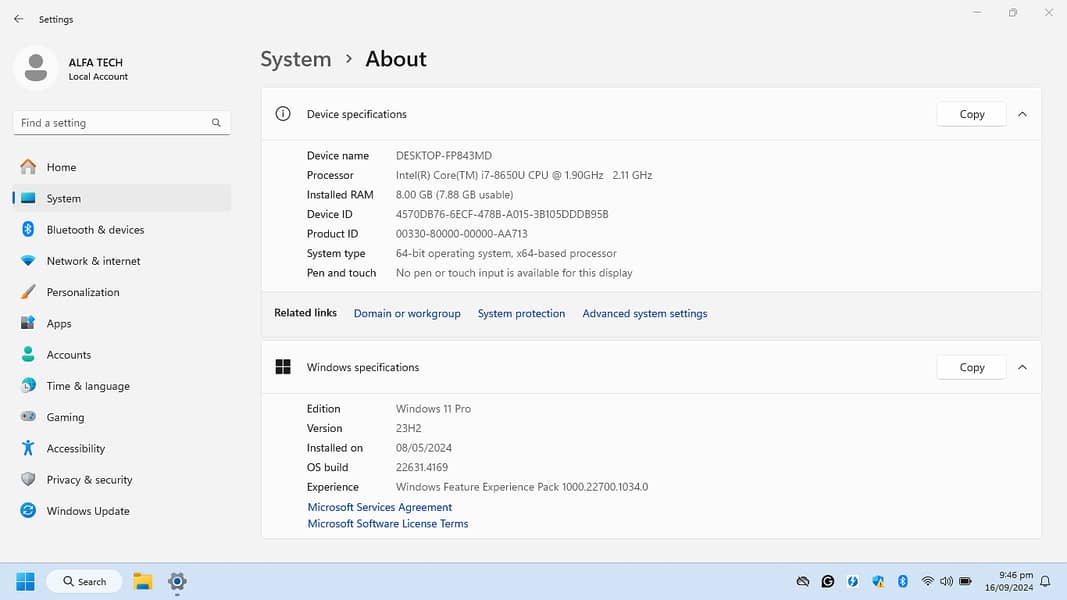
Task: Open Gaming settings
Action: (65, 417)
